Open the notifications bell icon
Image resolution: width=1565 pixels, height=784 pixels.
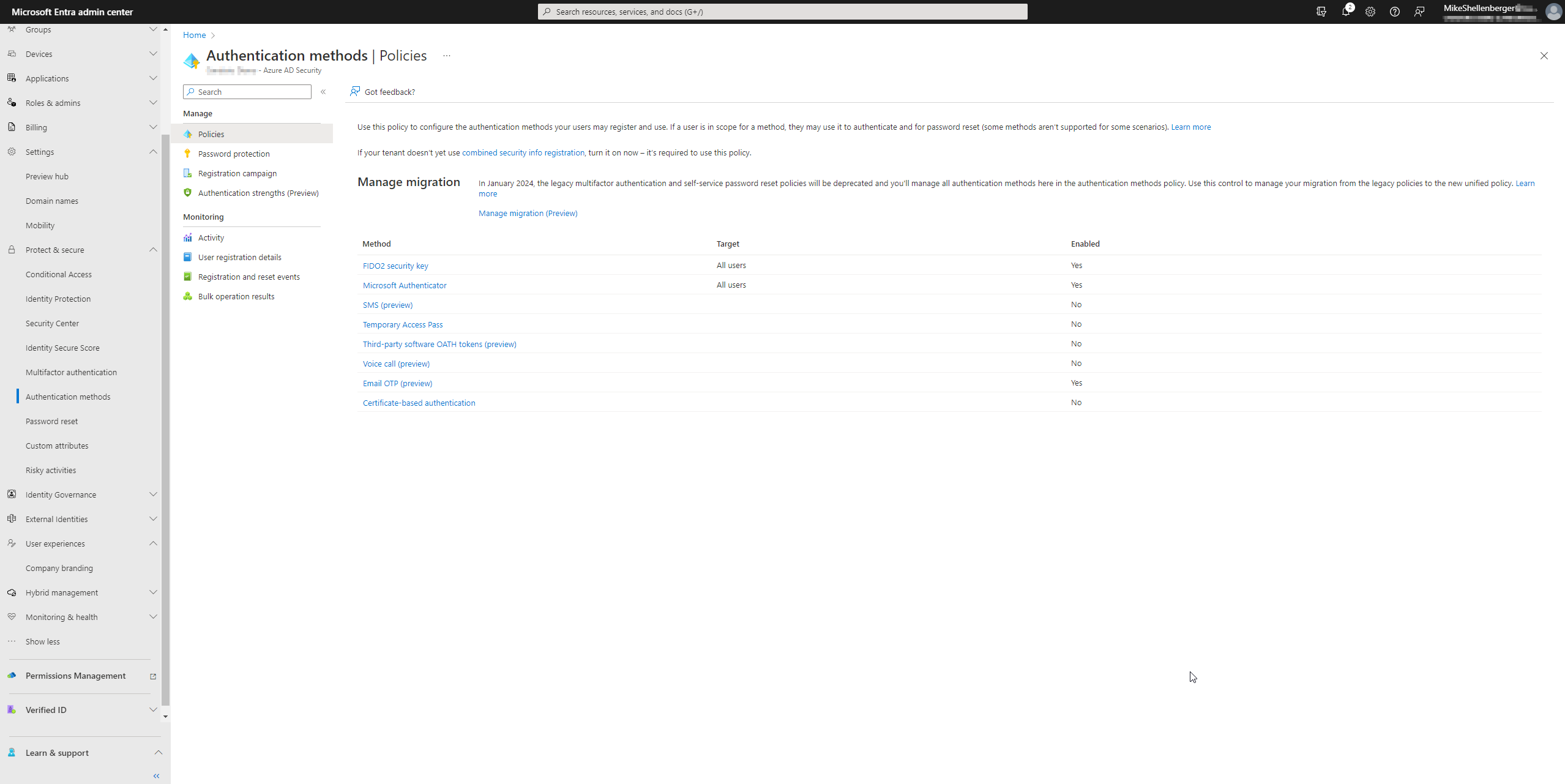click(1345, 12)
